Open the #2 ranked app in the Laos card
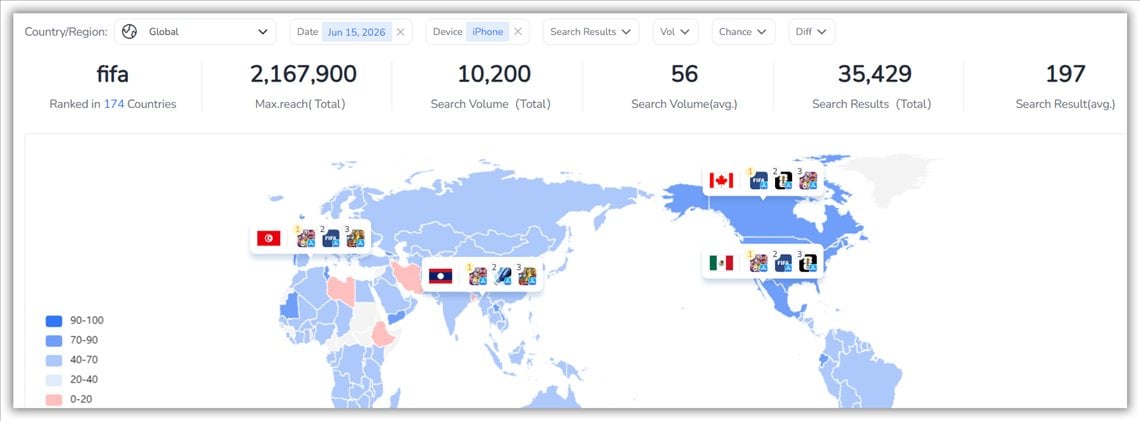 point(502,276)
